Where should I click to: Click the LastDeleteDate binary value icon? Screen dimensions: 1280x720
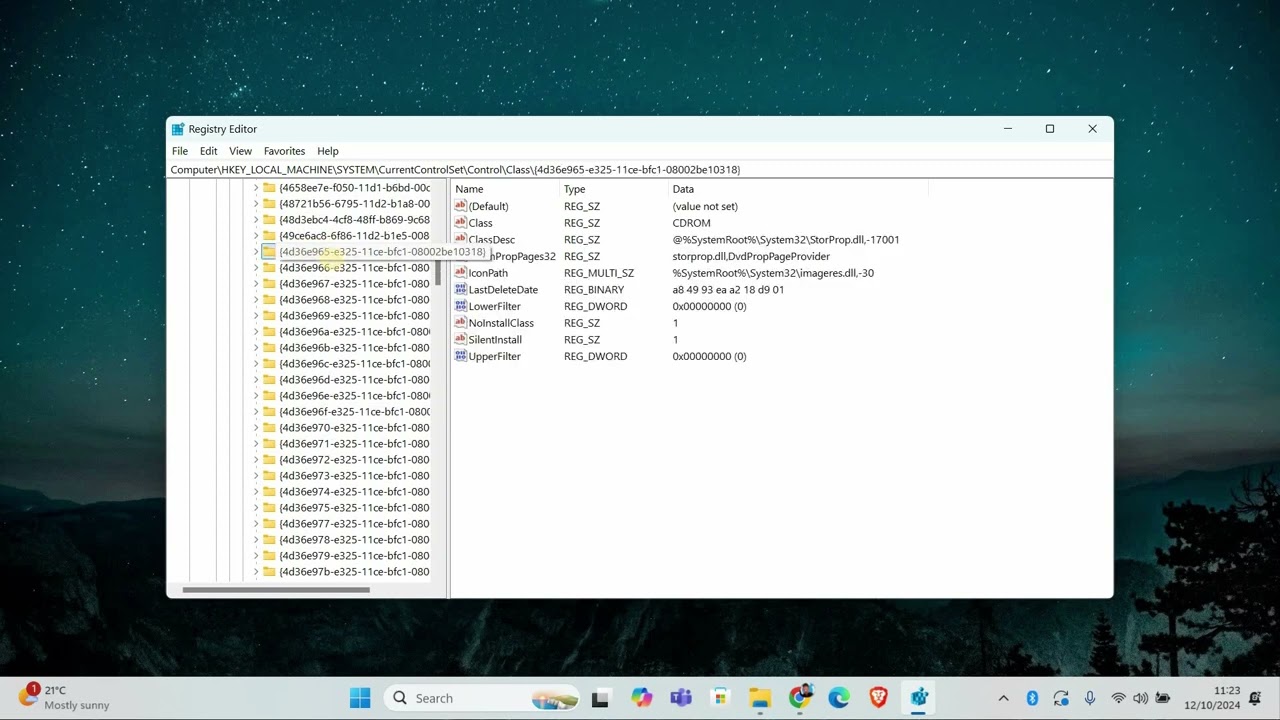point(461,290)
